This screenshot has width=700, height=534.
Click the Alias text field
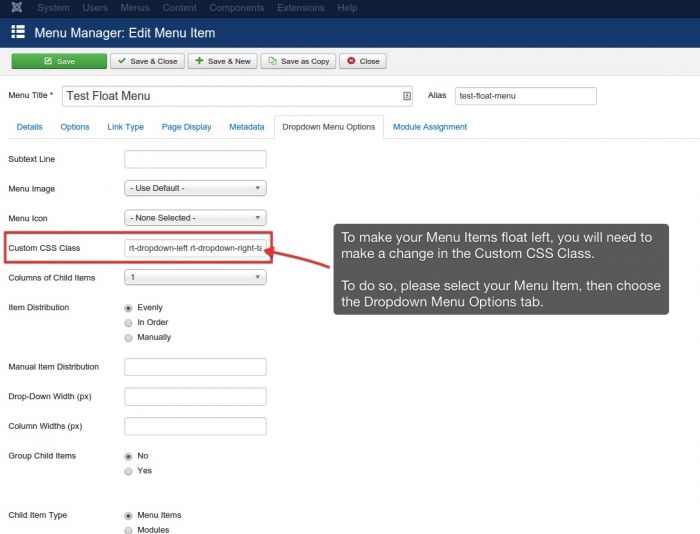pos(525,96)
